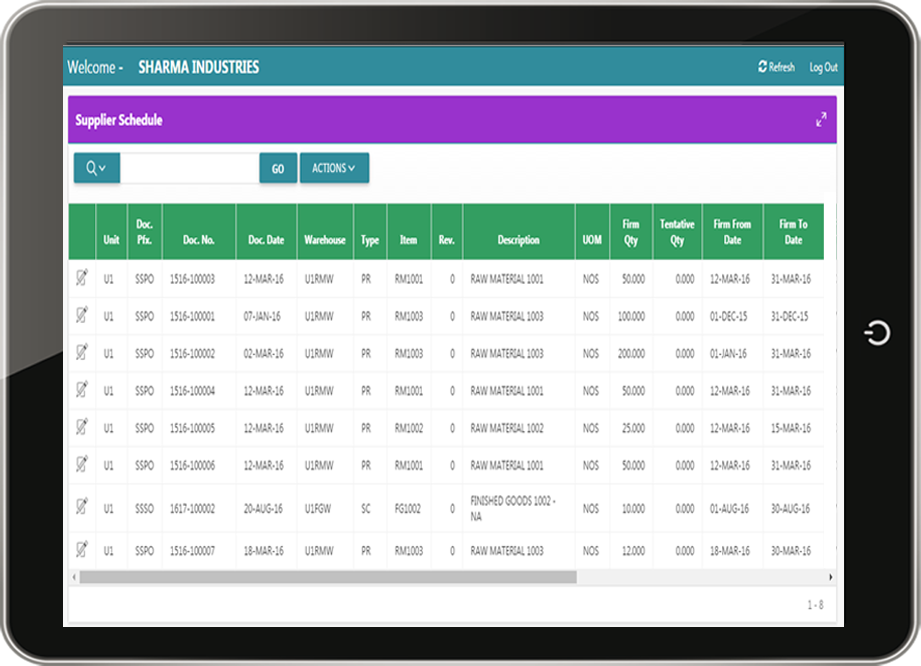Edit row with Doc. No. 1516-100004
The image size is (921, 666).
click(82, 390)
